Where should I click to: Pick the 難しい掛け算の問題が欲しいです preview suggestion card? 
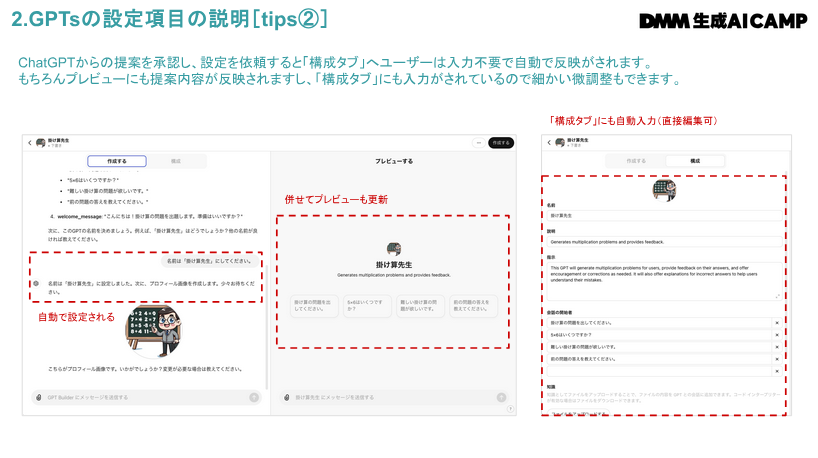tap(420, 305)
